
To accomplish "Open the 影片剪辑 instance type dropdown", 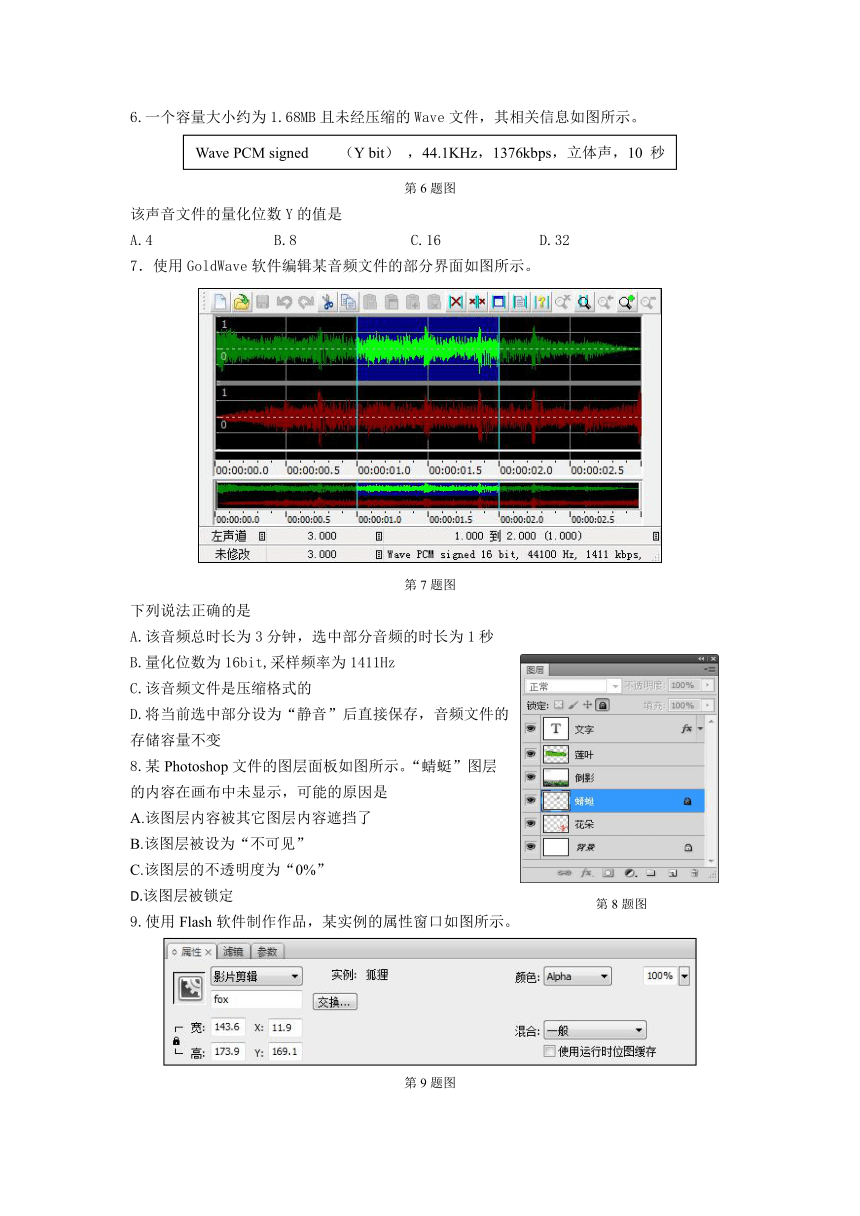I will (256, 976).
